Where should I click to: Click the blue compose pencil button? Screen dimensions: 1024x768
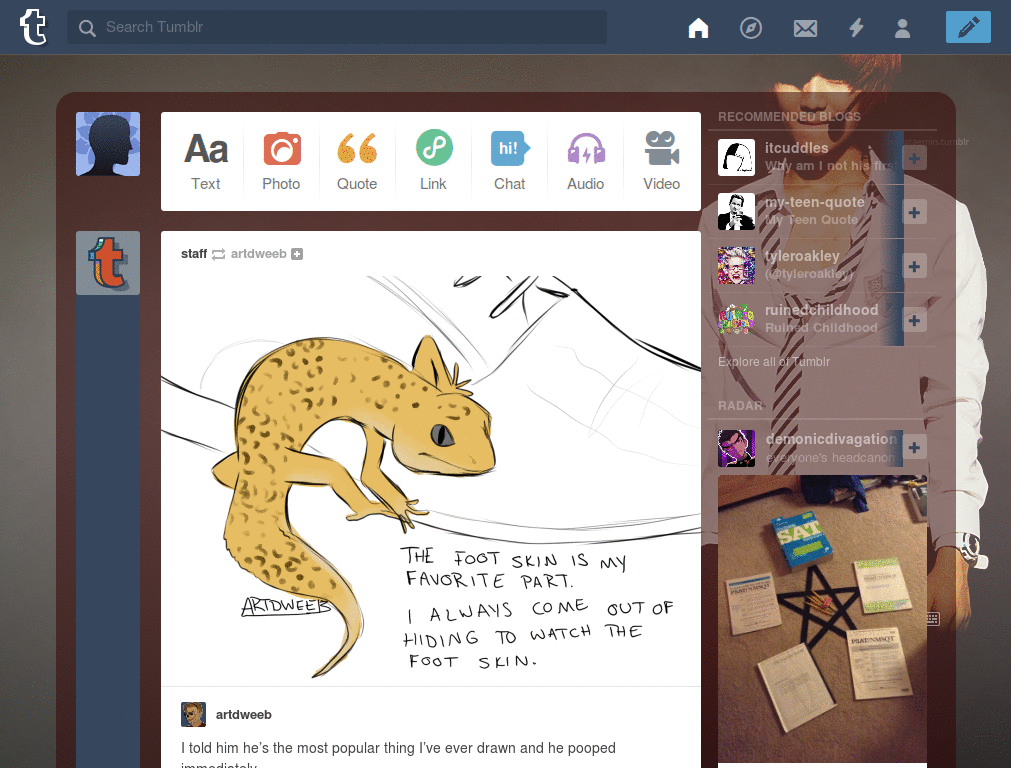968,27
